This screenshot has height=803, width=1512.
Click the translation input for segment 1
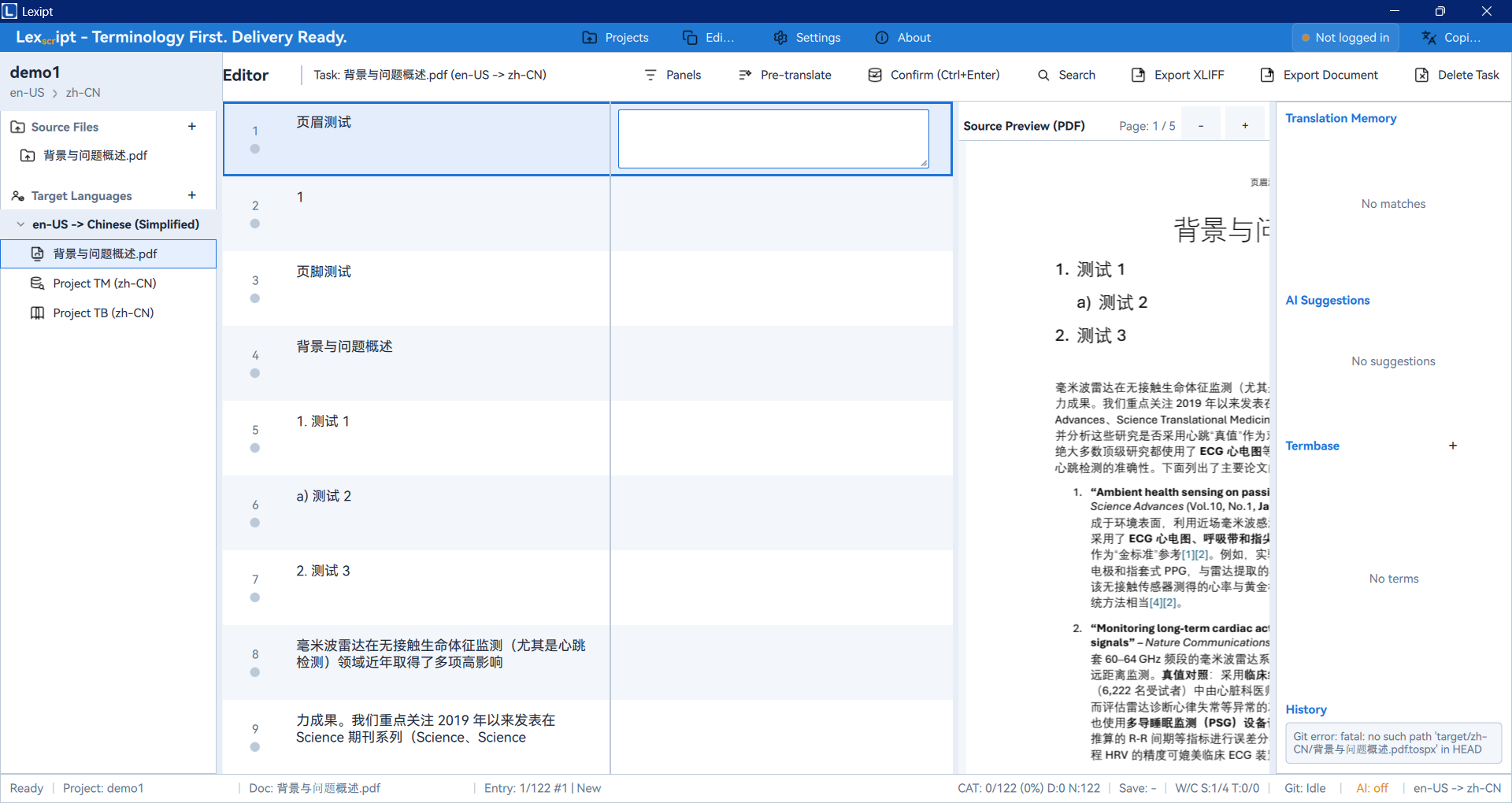coord(773,139)
